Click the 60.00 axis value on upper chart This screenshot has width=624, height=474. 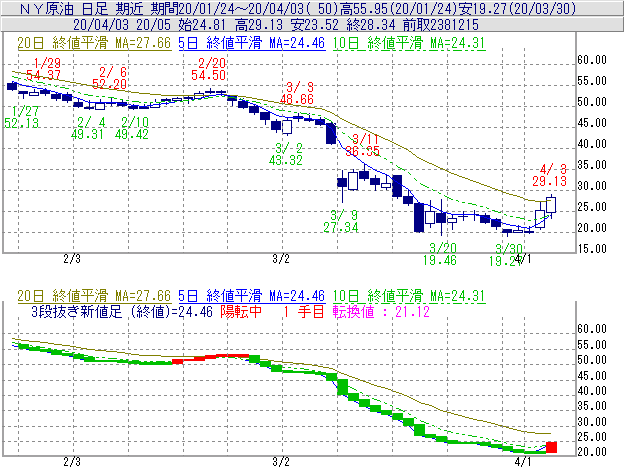click(x=592, y=60)
